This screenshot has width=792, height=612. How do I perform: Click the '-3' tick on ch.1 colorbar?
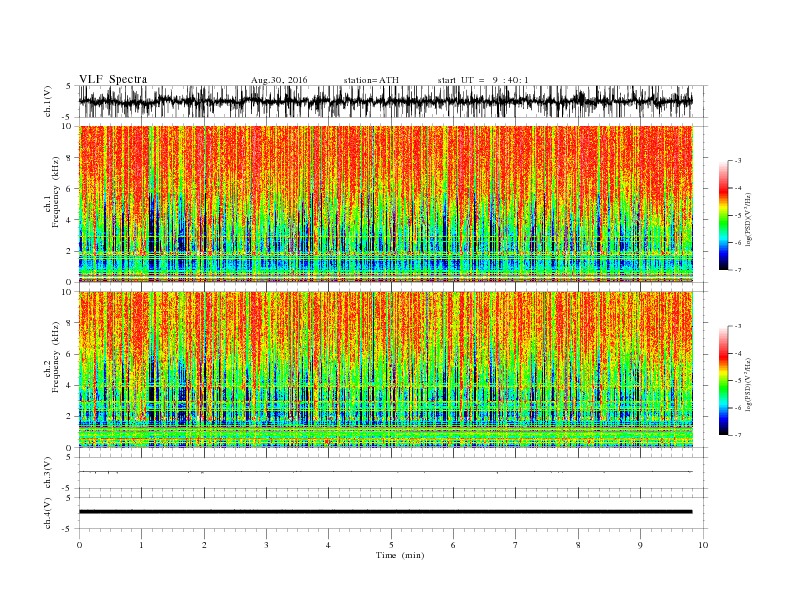(738, 161)
